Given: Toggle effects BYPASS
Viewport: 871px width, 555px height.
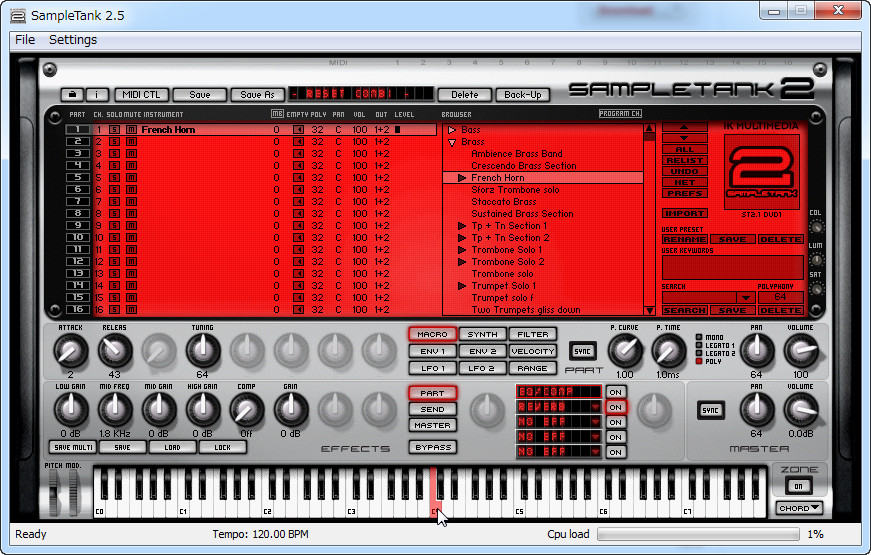Looking at the screenshot, I should (x=433, y=447).
